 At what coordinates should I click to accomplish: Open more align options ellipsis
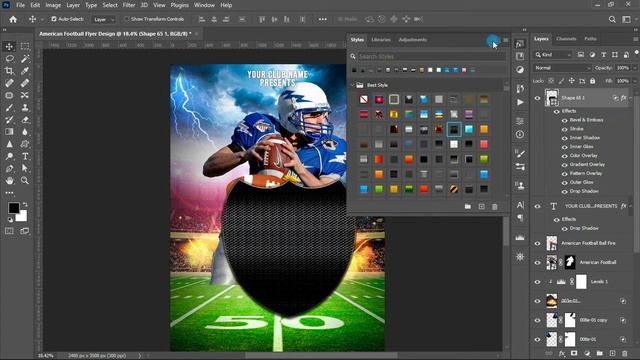coord(322,19)
